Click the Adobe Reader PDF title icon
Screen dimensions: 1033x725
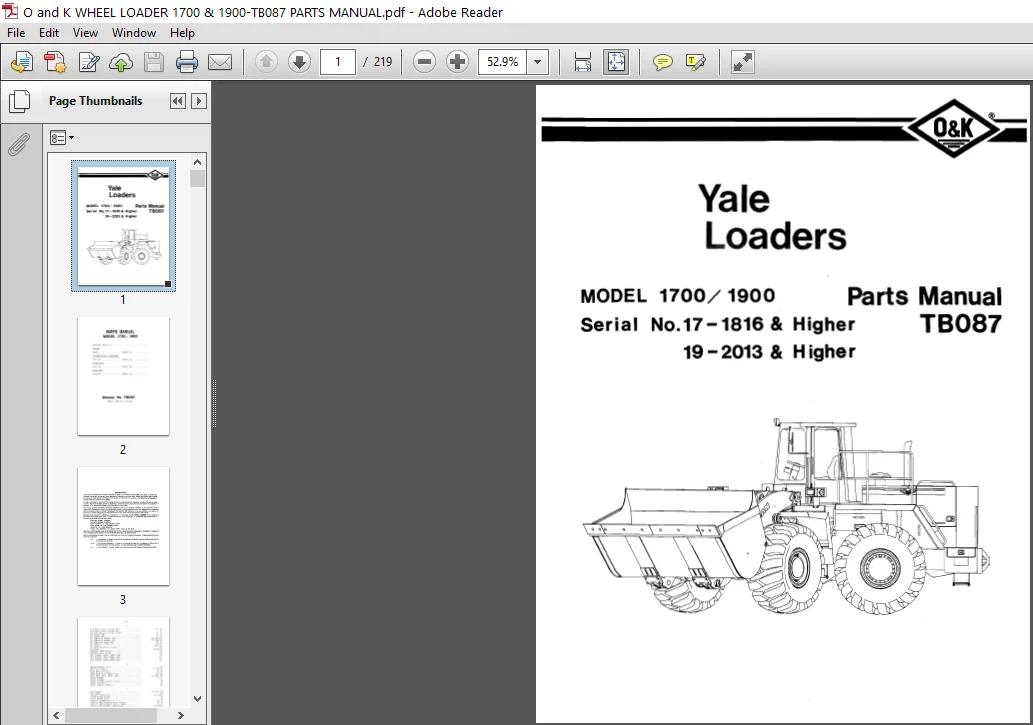(x=10, y=11)
